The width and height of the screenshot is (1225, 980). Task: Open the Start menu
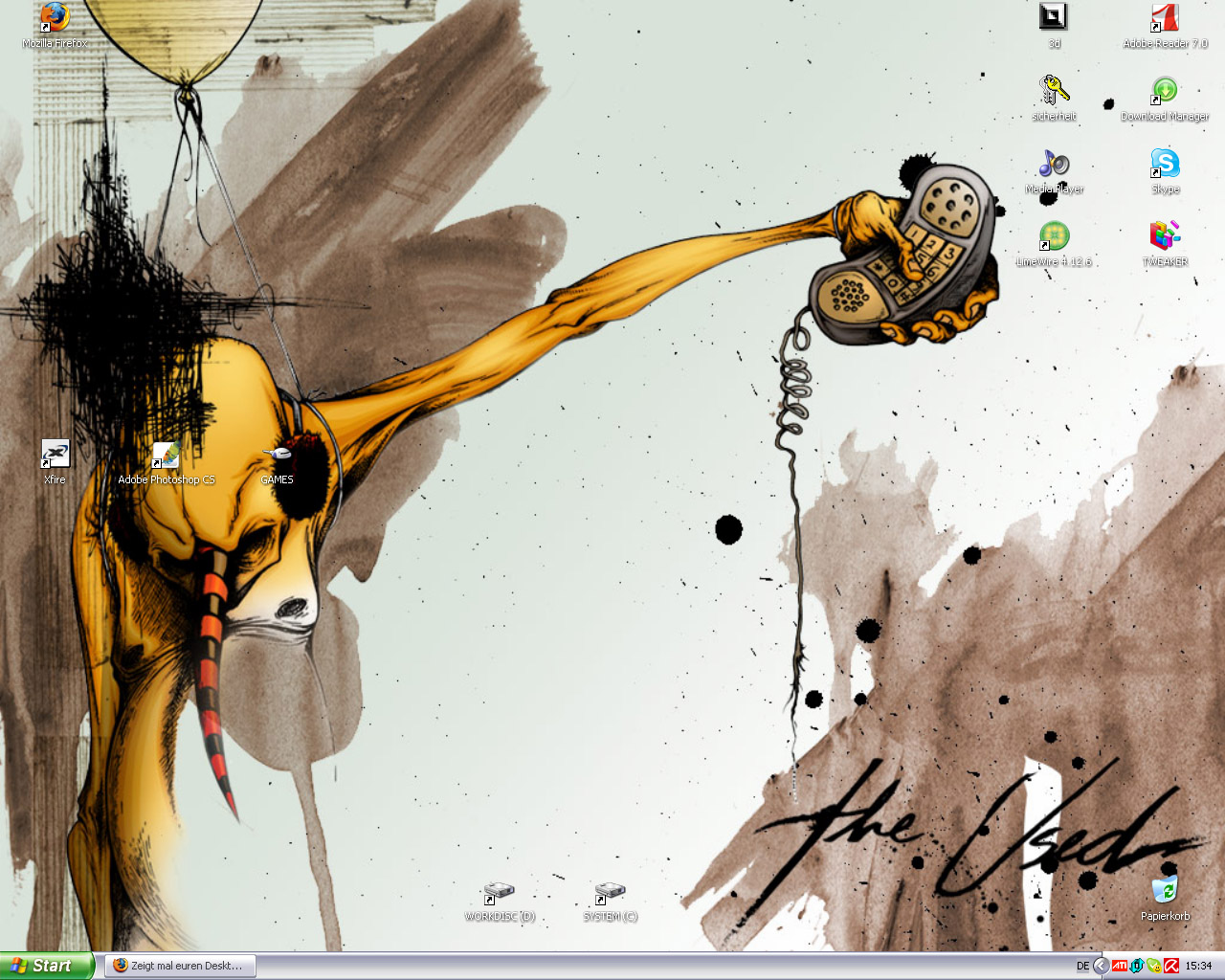tap(47, 966)
